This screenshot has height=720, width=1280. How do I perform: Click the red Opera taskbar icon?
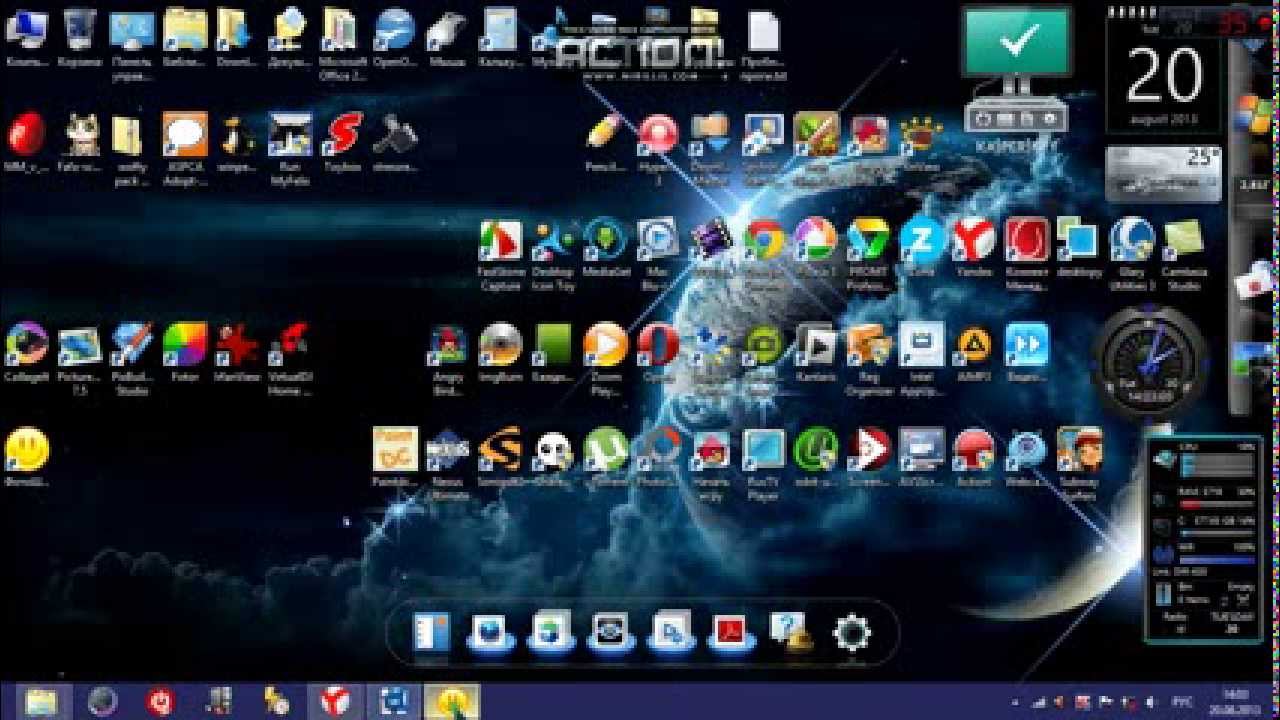click(160, 702)
